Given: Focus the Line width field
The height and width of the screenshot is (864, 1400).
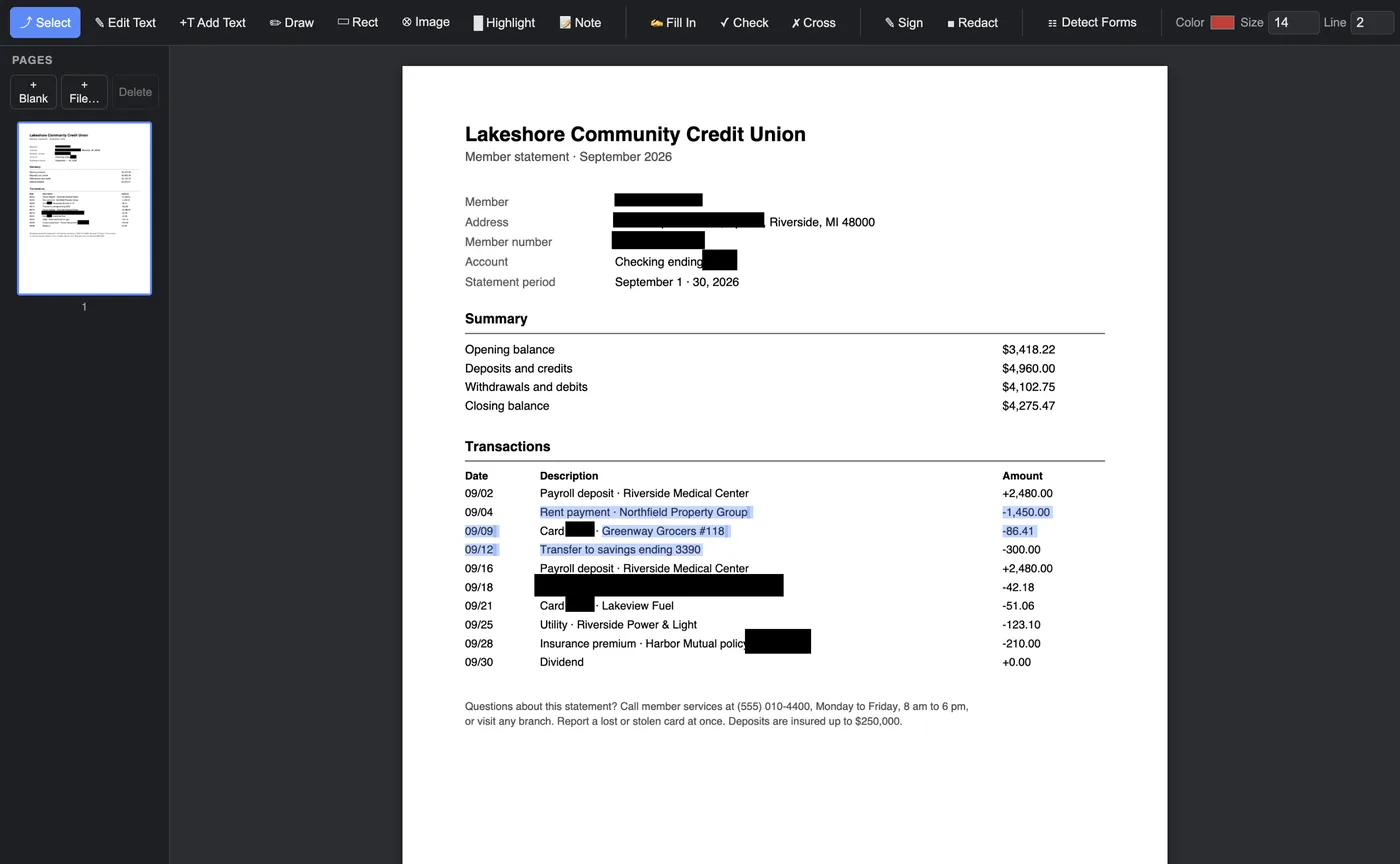Looking at the screenshot, I should coord(1371,22).
